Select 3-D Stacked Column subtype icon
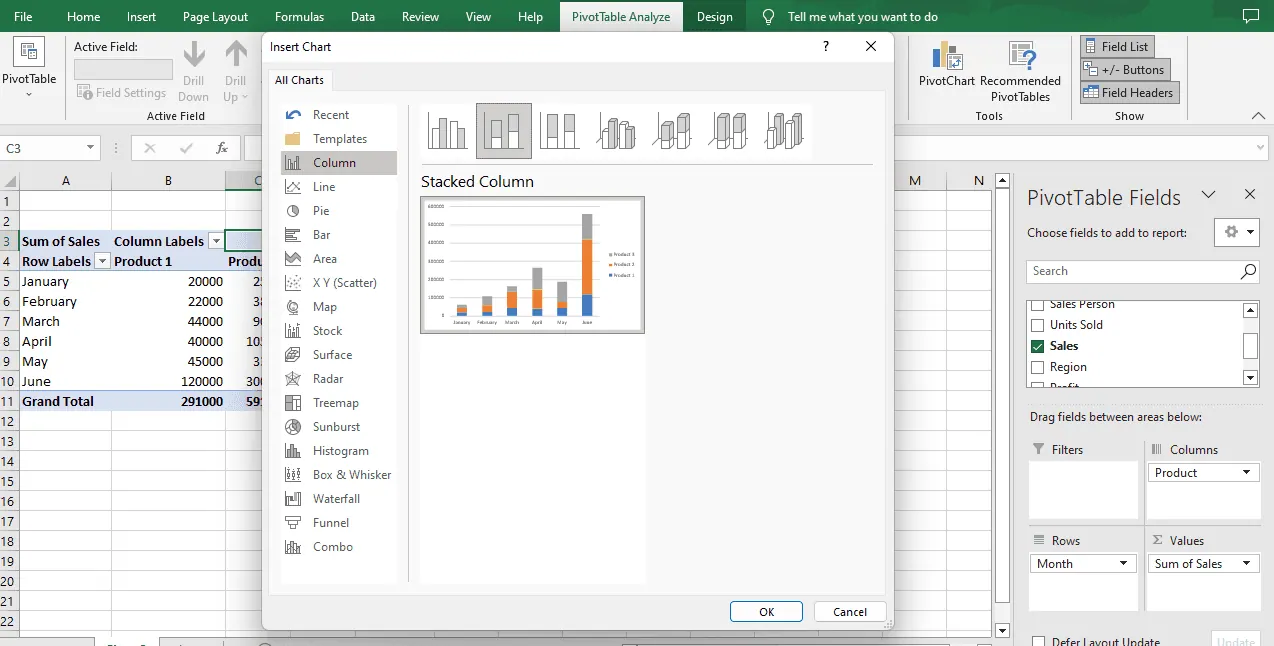The width and height of the screenshot is (1274, 646). [x=672, y=131]
